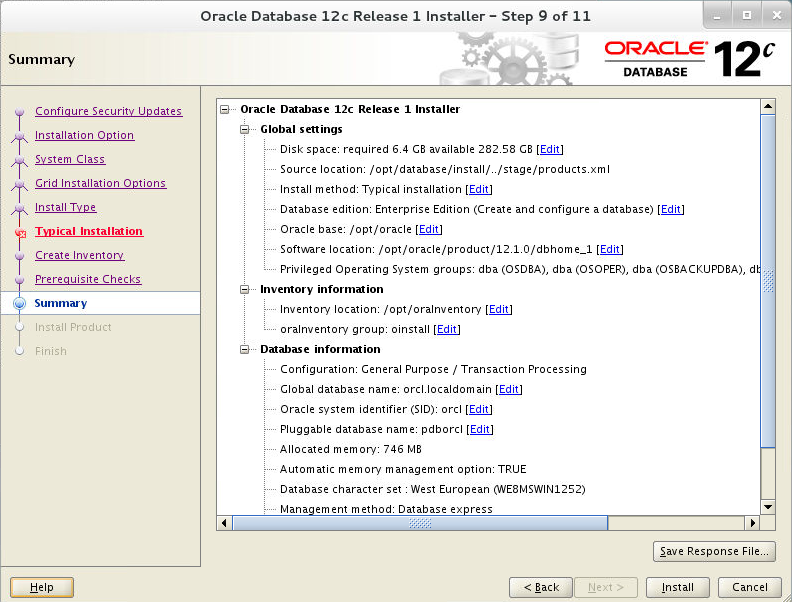This screenshot has height=602, width=792.
Task: Go to the Installation Option step
Action: (x=84, y=135)
